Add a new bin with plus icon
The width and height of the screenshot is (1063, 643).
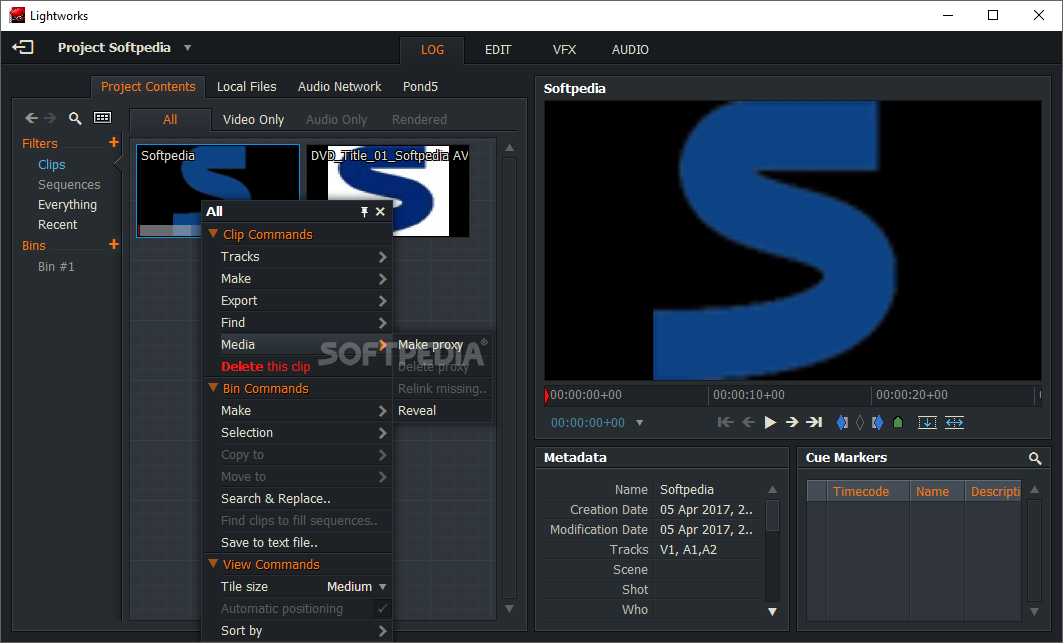coord(113,244)
